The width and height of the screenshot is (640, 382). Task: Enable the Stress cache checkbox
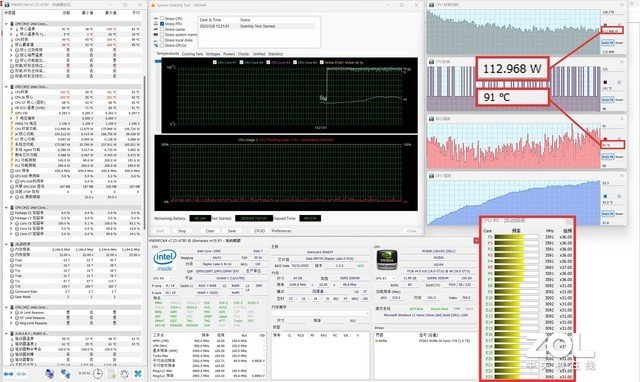(162, 29)
